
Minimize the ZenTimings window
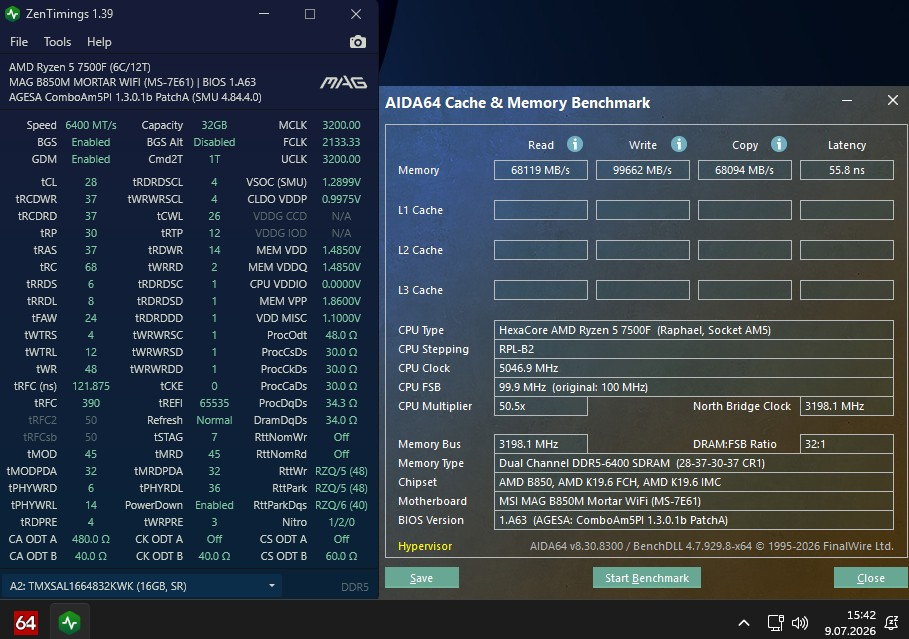click(264, 14)
